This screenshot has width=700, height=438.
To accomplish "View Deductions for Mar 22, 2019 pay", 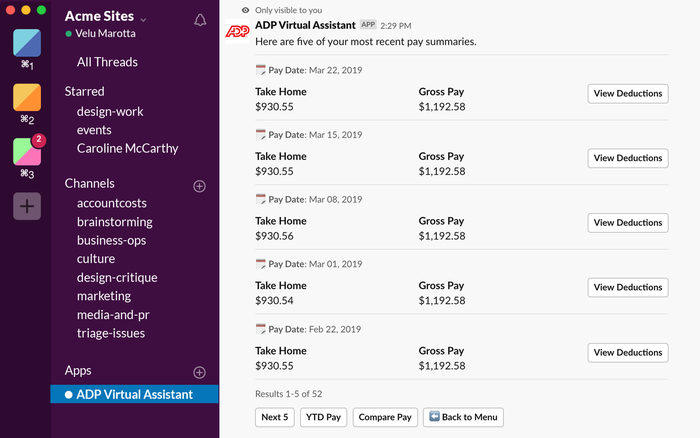I will (628, 94).
